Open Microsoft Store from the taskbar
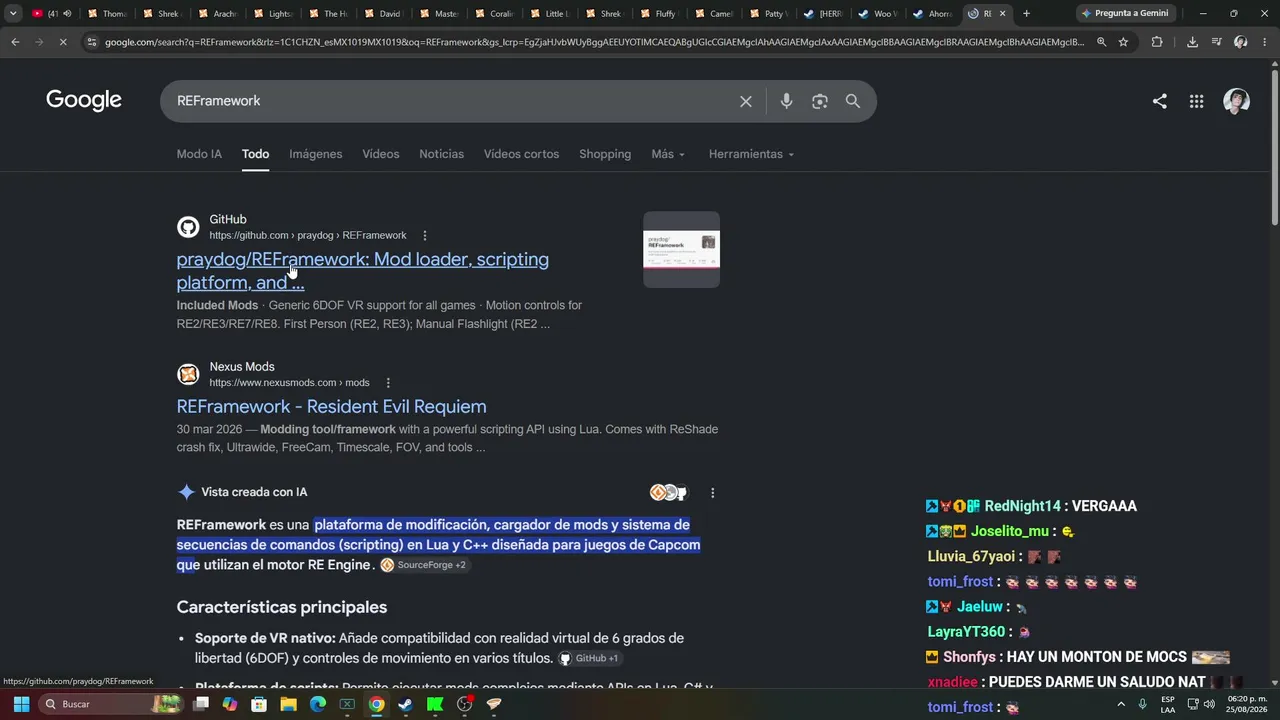This screenshot has height=720, width=1280. [259, 704]
